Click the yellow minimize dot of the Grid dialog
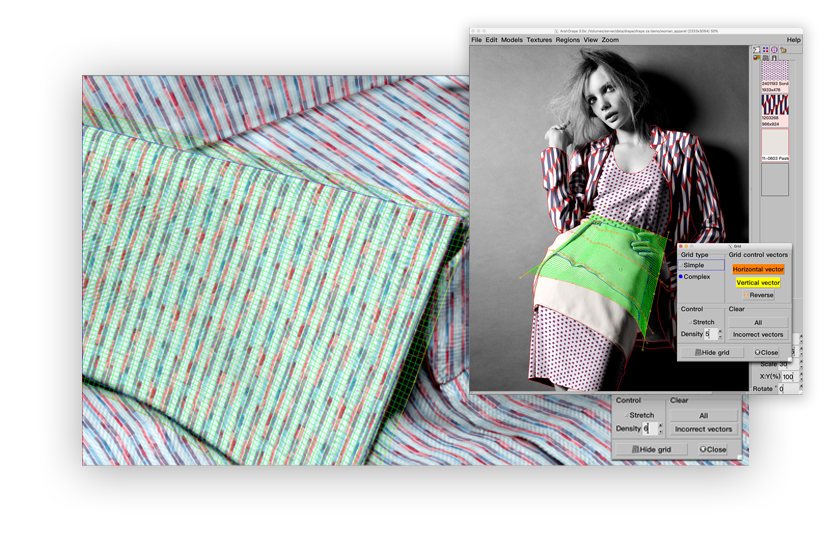The image size is (830, 543). (x=686, y=246)
